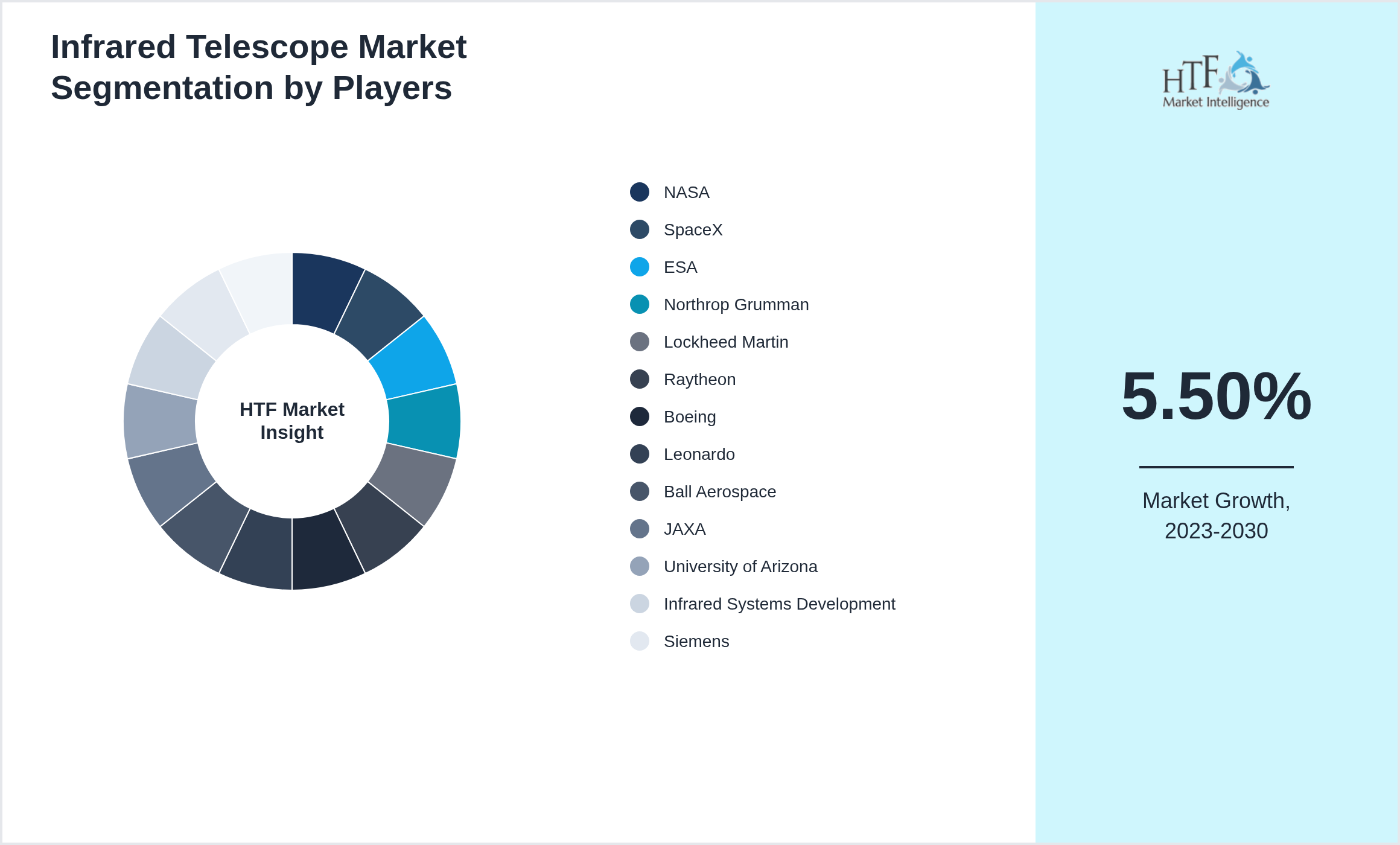Click the Lockheed Martin gray legend dot
Screen dimensions: 1400x845
pos(640,342)
